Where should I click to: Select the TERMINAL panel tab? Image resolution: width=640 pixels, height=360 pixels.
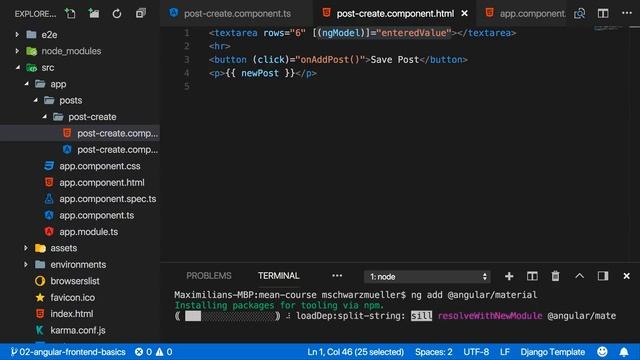point(279,276)
